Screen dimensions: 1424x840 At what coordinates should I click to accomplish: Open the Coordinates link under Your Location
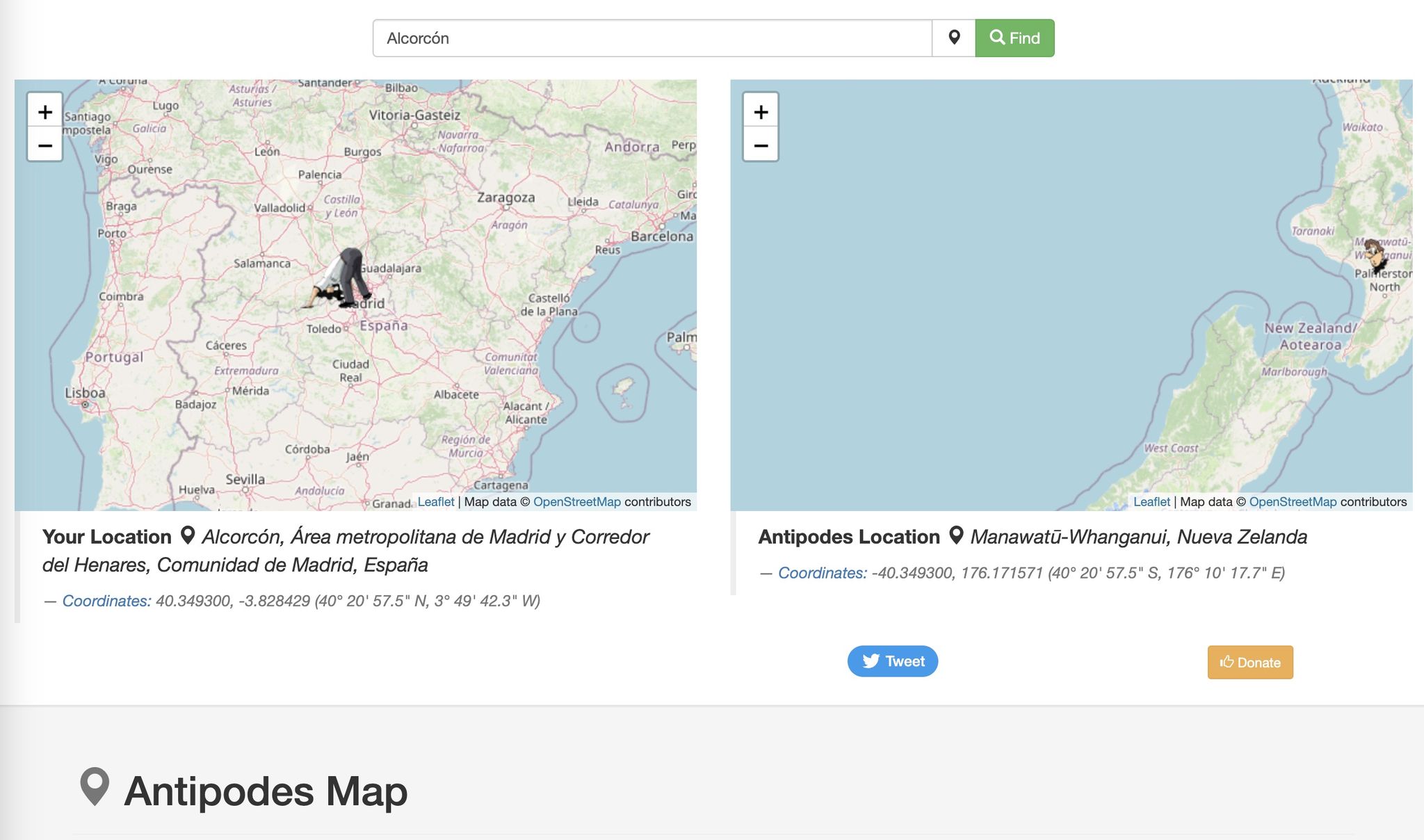(x=106, y=601)
